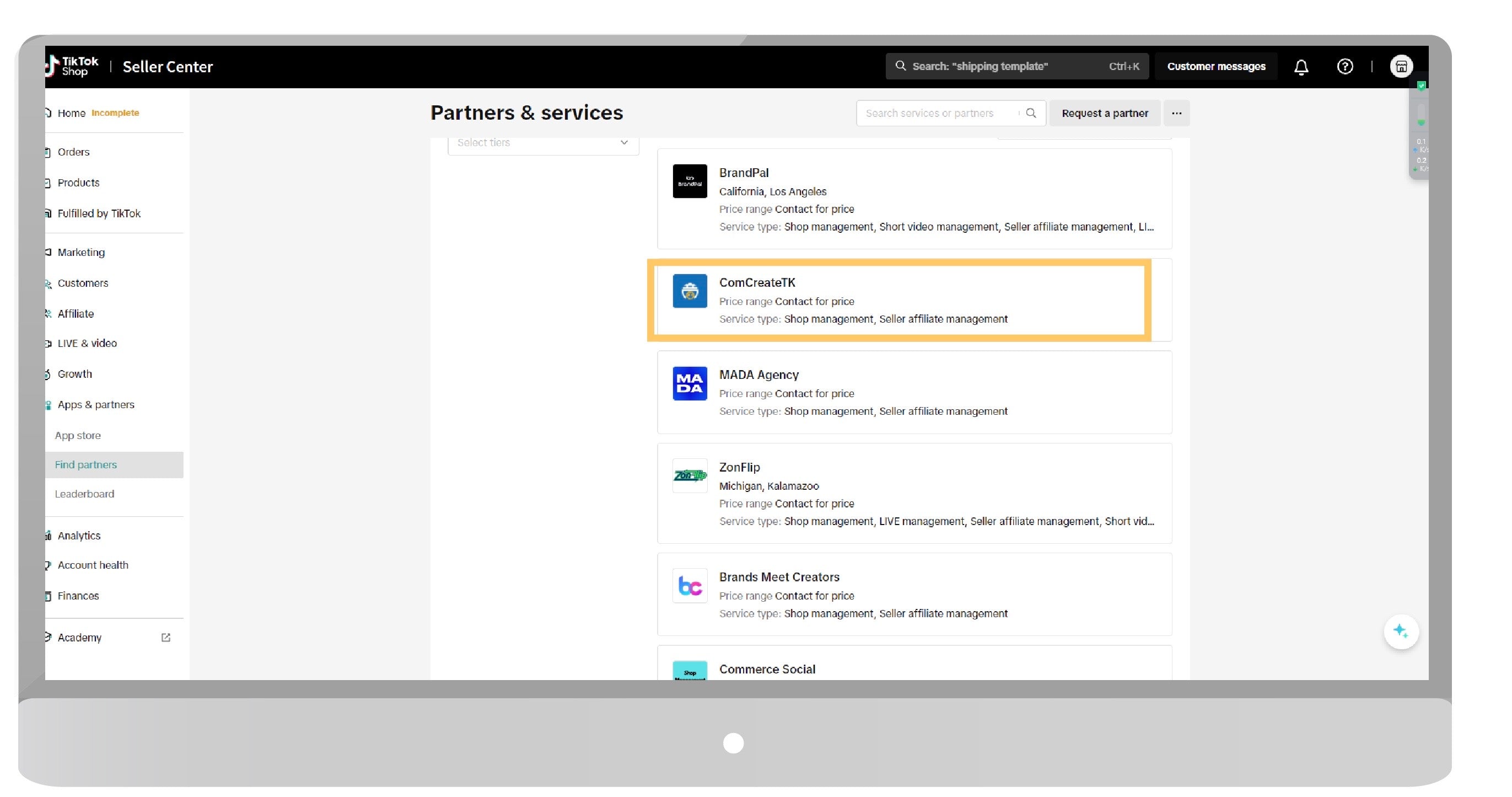1512x797 pixels.
Task: Open the Leaderboard menu item
Action: (x=84, y=494)
